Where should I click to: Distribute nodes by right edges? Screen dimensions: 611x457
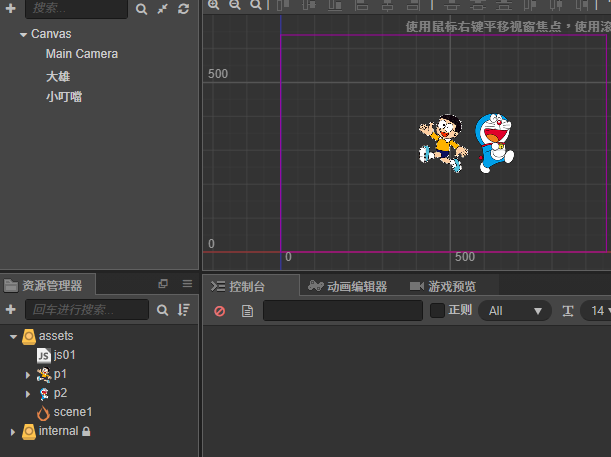pos(582,5)
